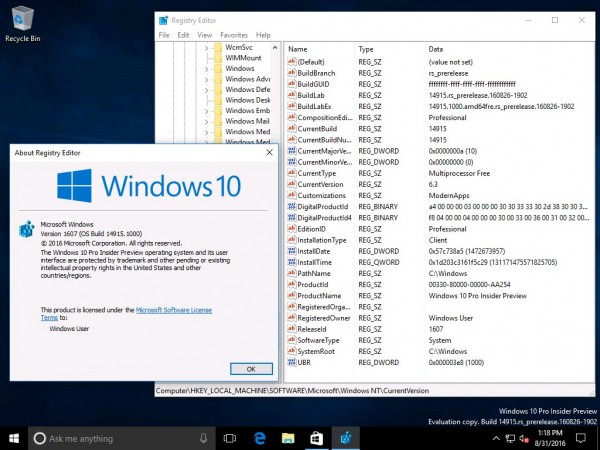Select the Customizations value name
Image resolution: width=600 pixels, height=450 pixels.
point(321,195)
